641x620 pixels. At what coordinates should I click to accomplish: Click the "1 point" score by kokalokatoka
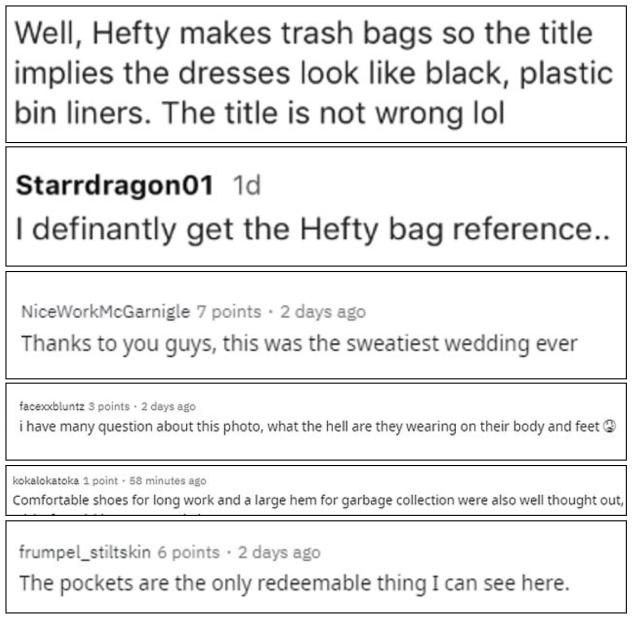tap(101, 481)
